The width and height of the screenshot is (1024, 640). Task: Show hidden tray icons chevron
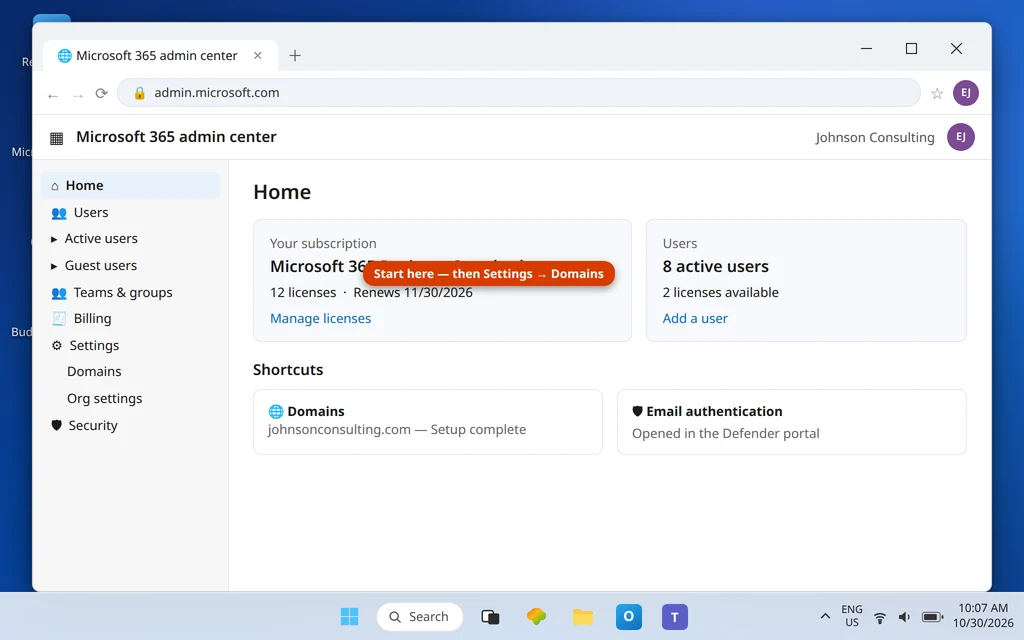[825, 616]
